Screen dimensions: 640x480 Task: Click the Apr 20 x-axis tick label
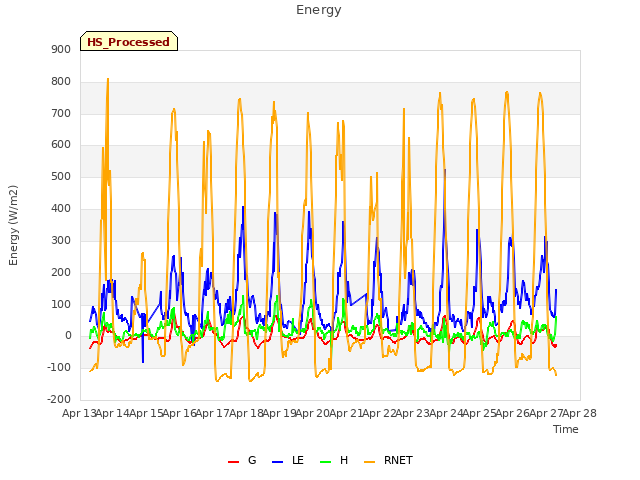(312, 413)
